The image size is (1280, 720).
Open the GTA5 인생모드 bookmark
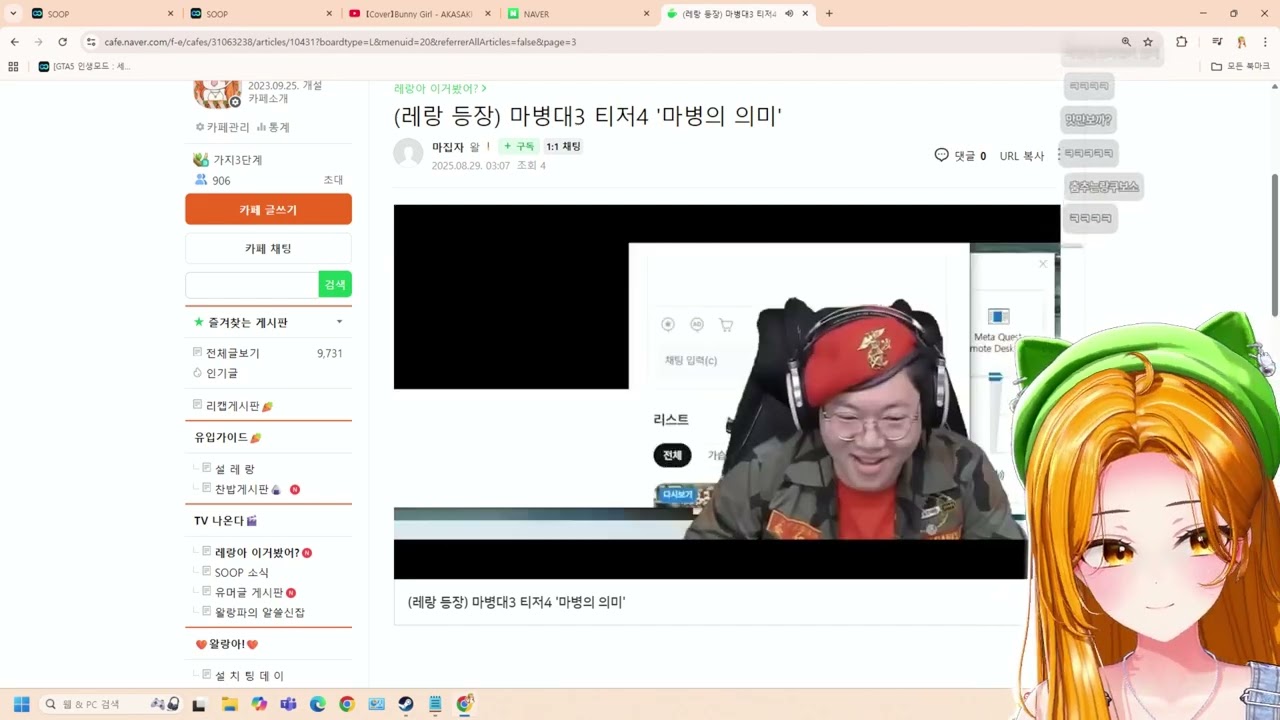click(x=84, y=66)
